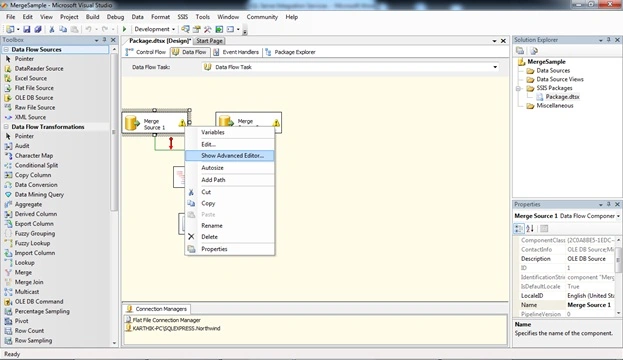Select Derived Column transformation
The height and width of the screenshot is (360, 623).
click(36, 214)
